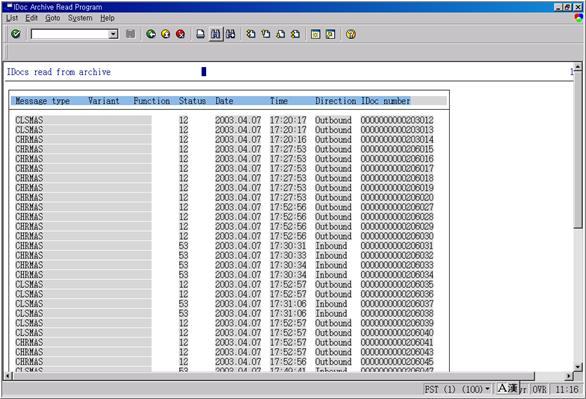
Task: Select IDoc number 0000000000206040
Action: pos(397,333)
